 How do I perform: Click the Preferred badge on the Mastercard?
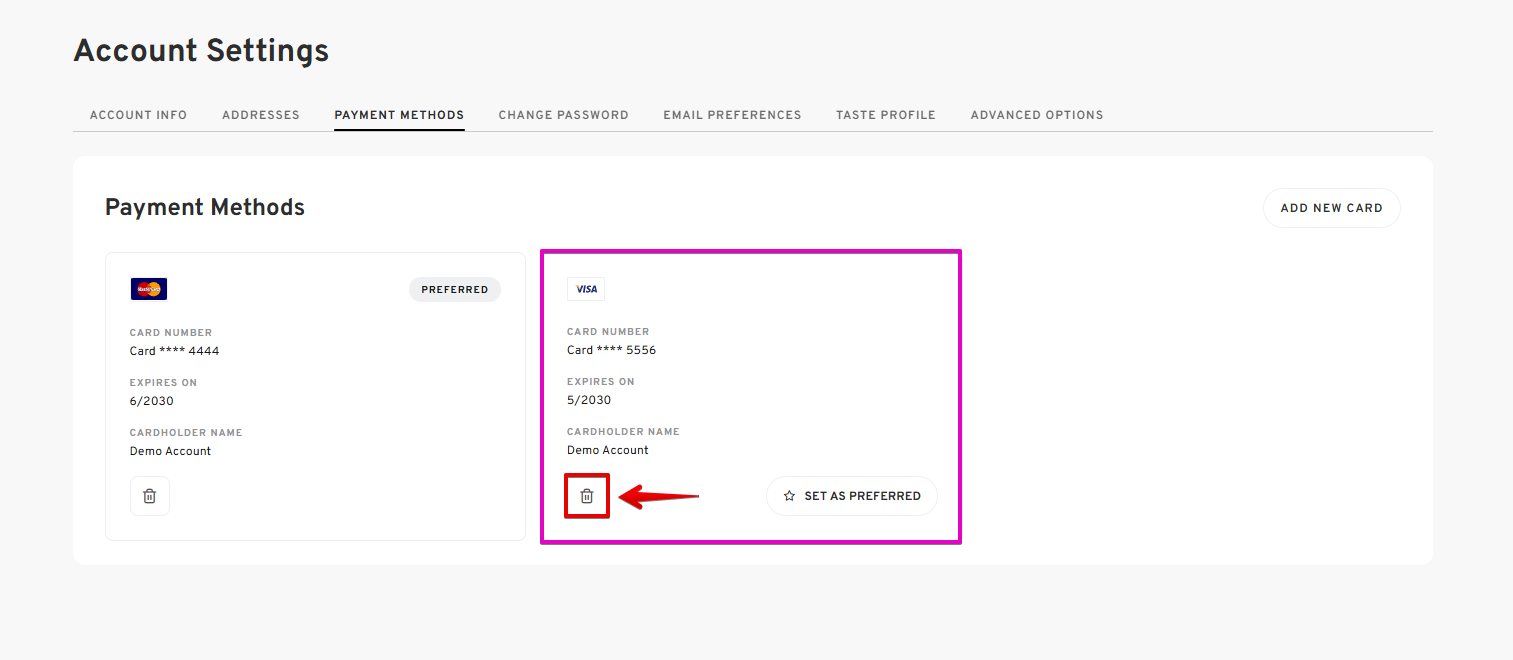(x=454, y=290)
